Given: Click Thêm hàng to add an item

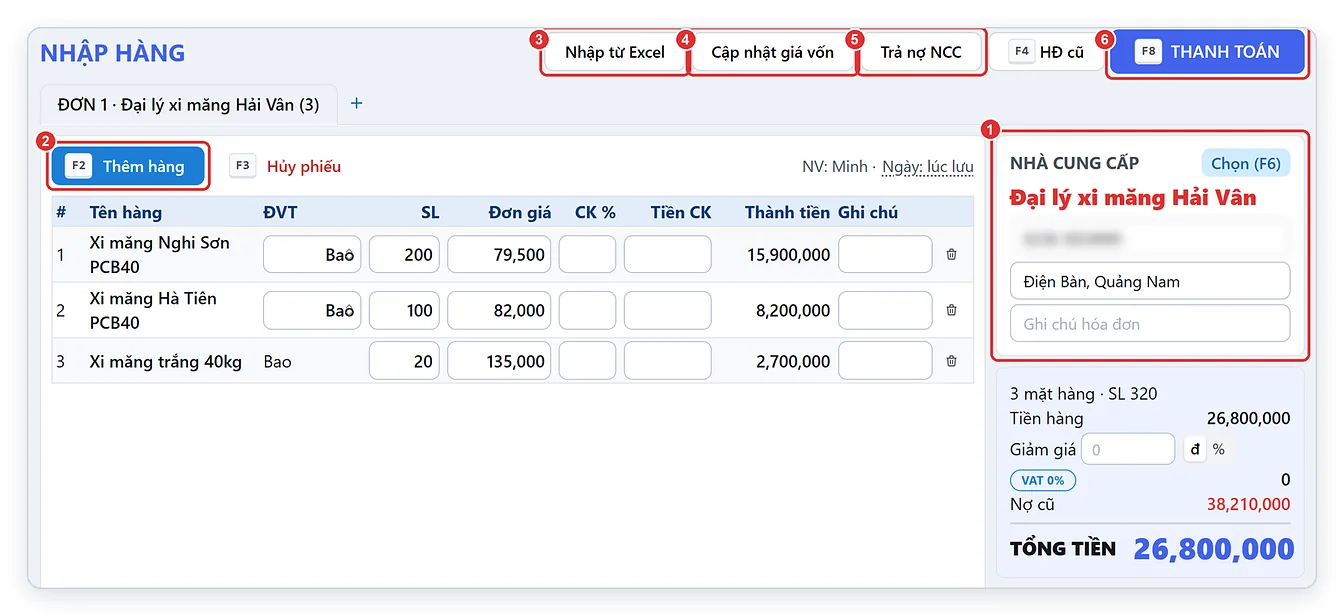Looking at the screenshot, I should [x=128, y=166].
